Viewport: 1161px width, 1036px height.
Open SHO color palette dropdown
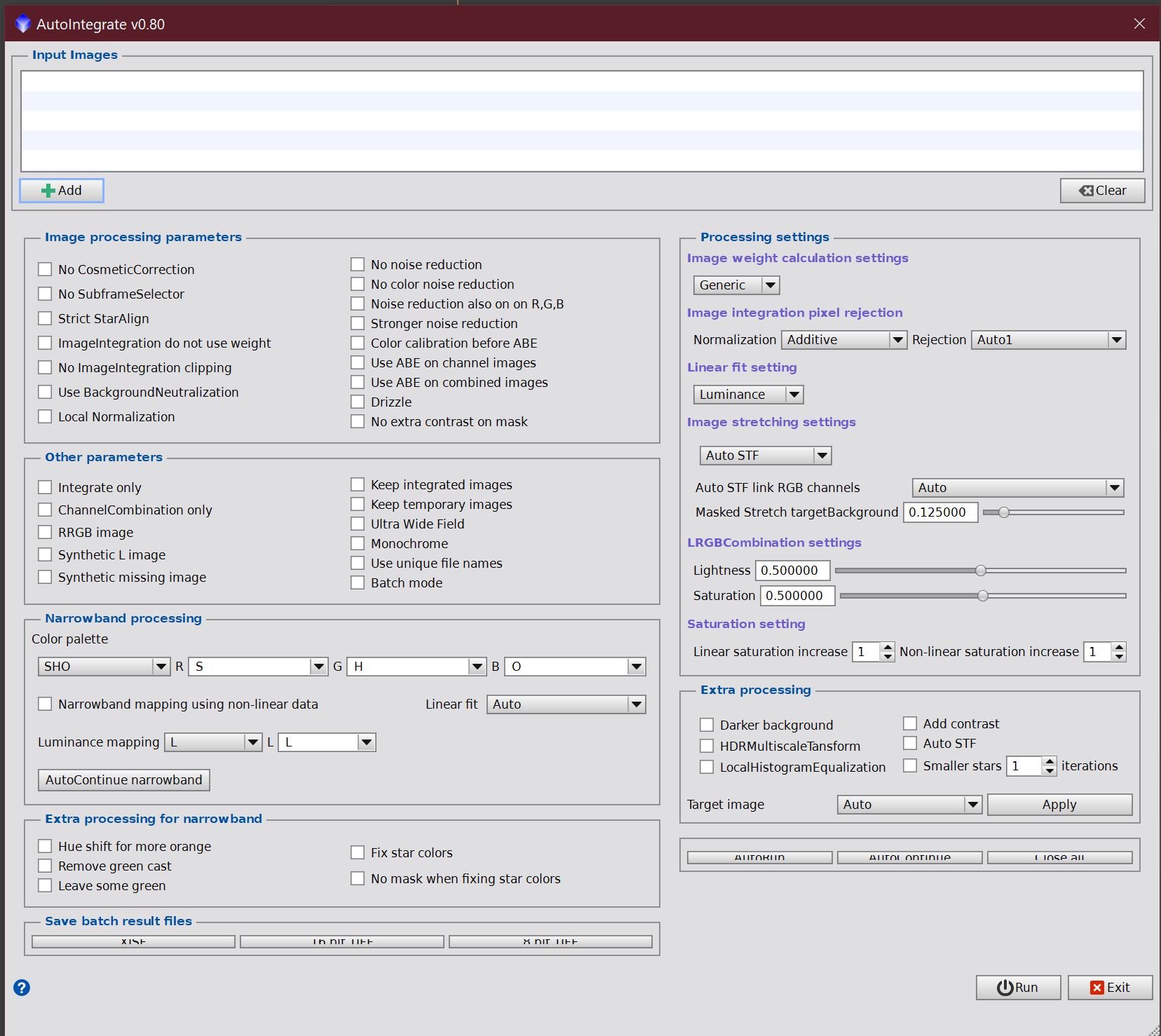(x=104, y=667)
